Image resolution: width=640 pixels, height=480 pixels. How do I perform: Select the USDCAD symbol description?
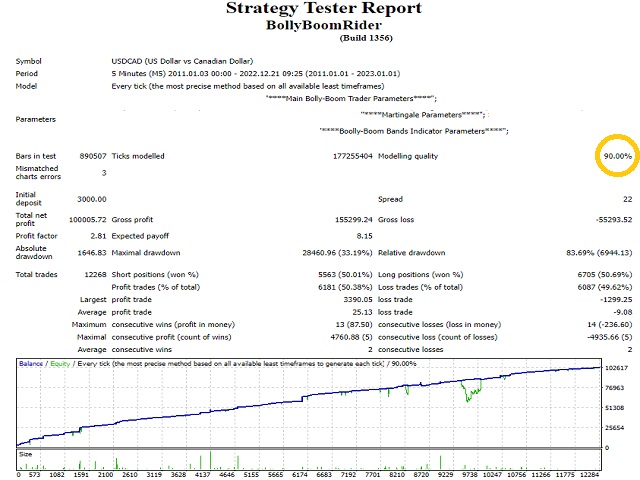[x=182, y=61]
